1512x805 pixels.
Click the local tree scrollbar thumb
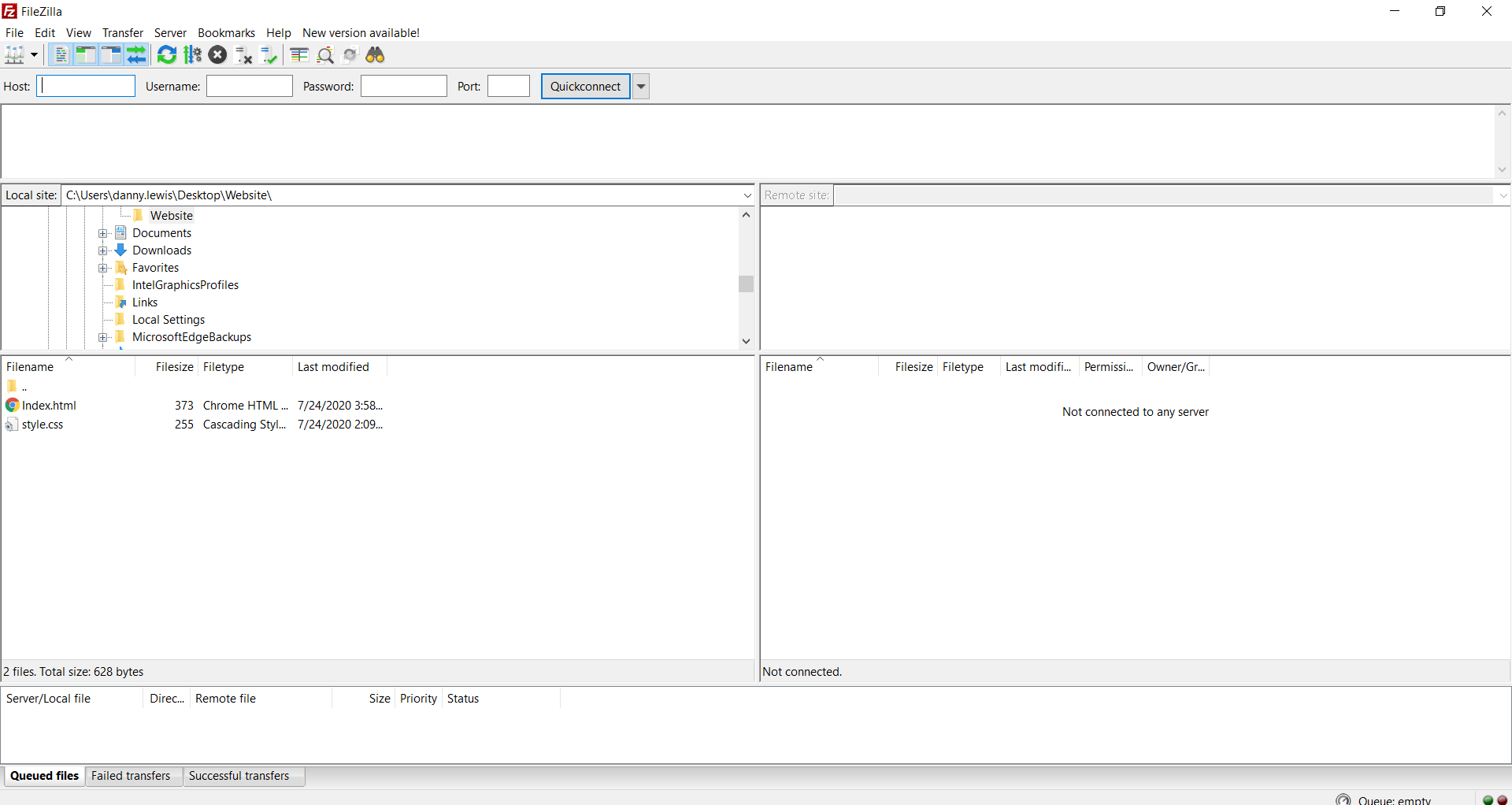747,284
